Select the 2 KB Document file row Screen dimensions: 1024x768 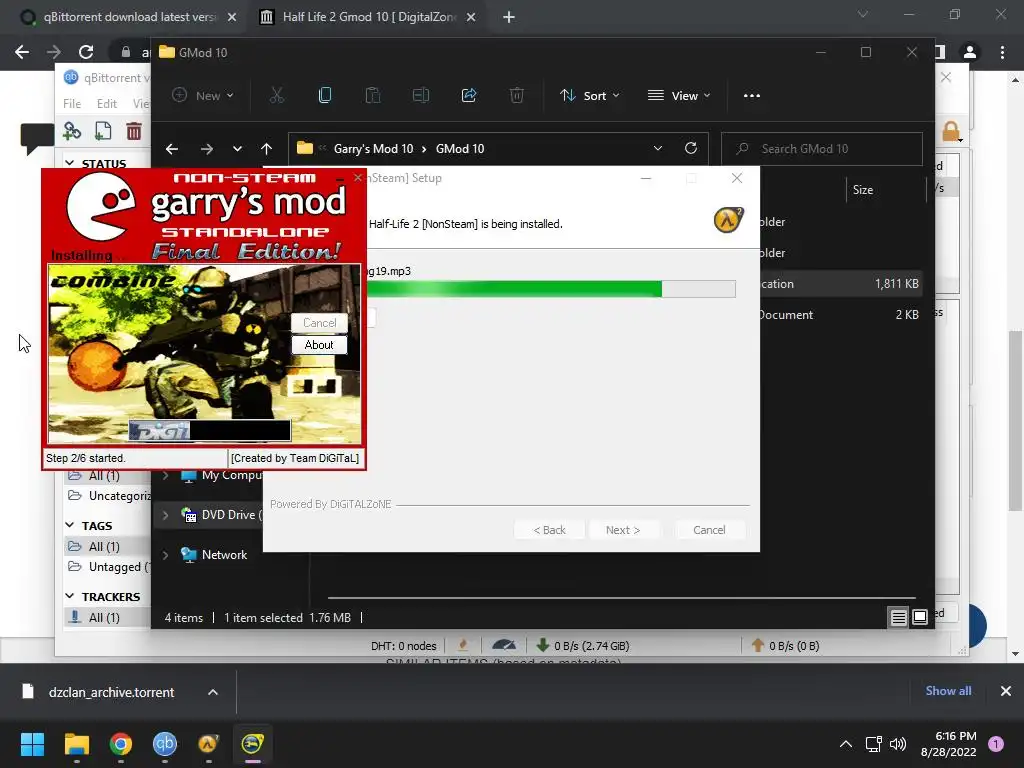pos(840,315)
